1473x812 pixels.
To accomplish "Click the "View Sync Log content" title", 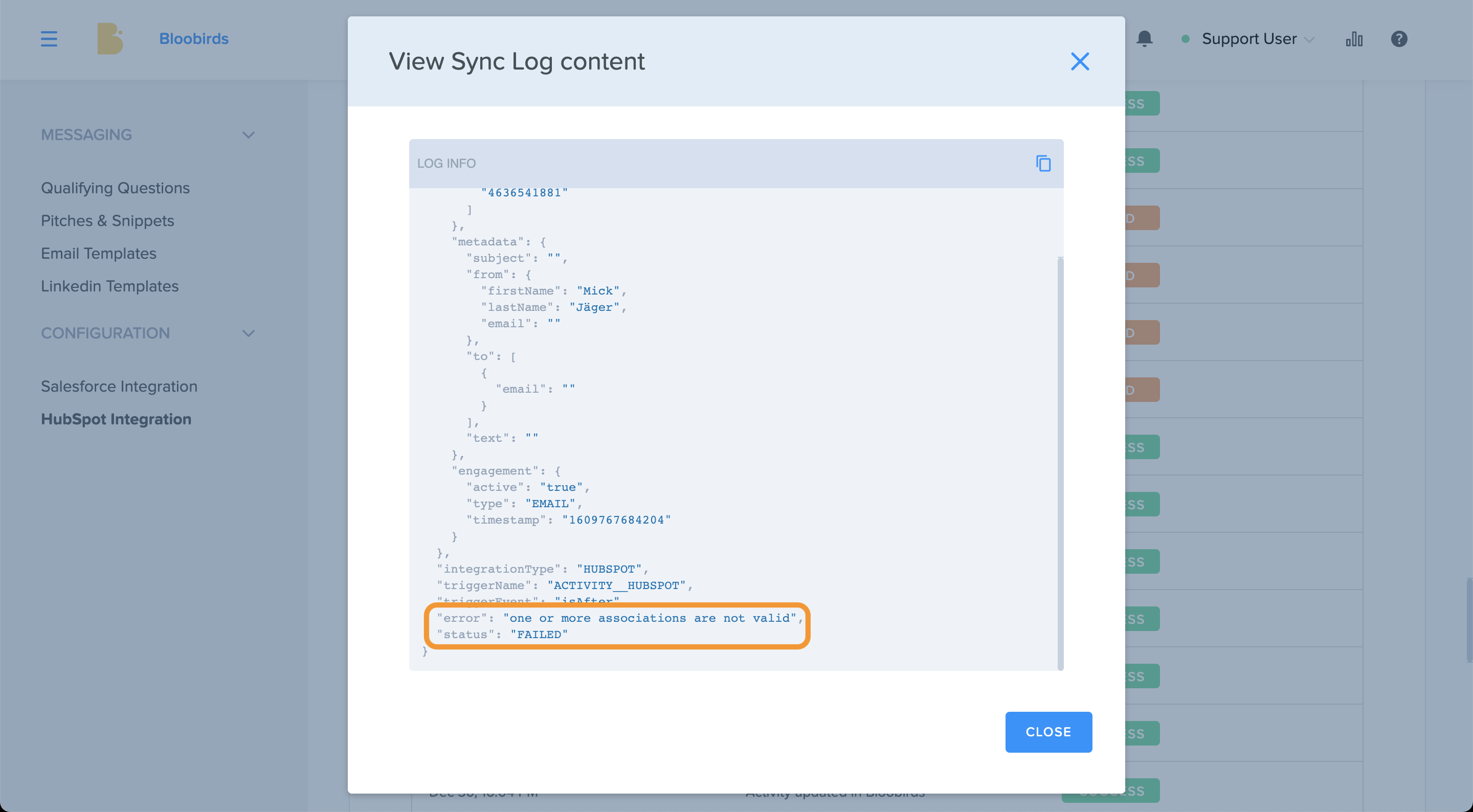I will (517, 61).
